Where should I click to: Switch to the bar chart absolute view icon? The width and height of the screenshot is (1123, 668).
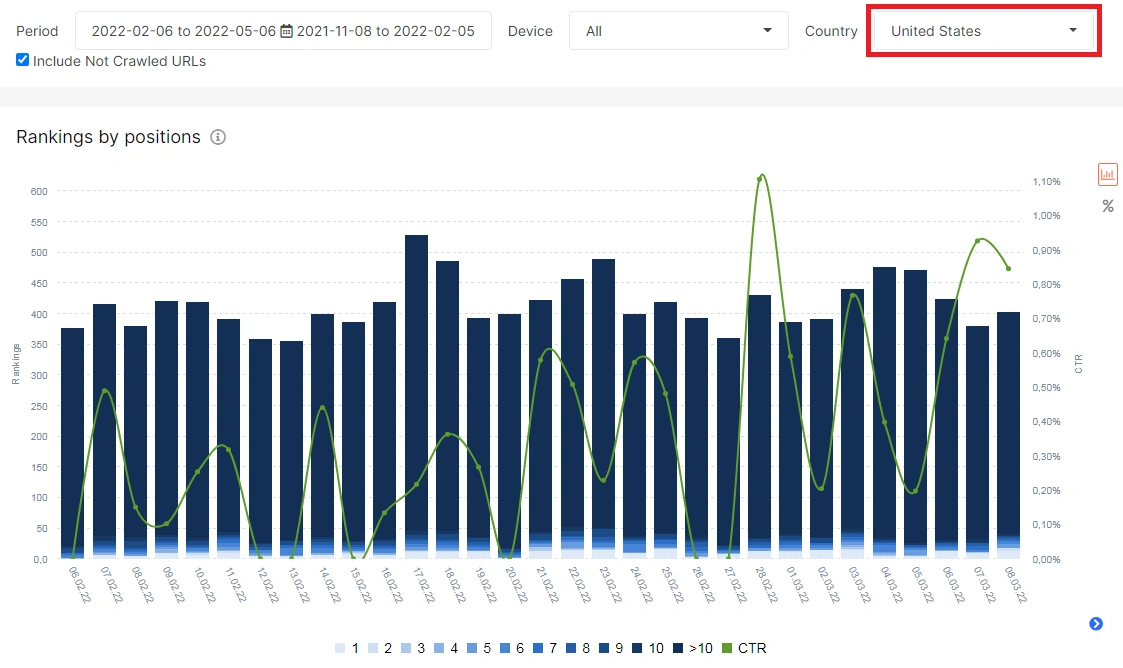tap(1107, 174)
